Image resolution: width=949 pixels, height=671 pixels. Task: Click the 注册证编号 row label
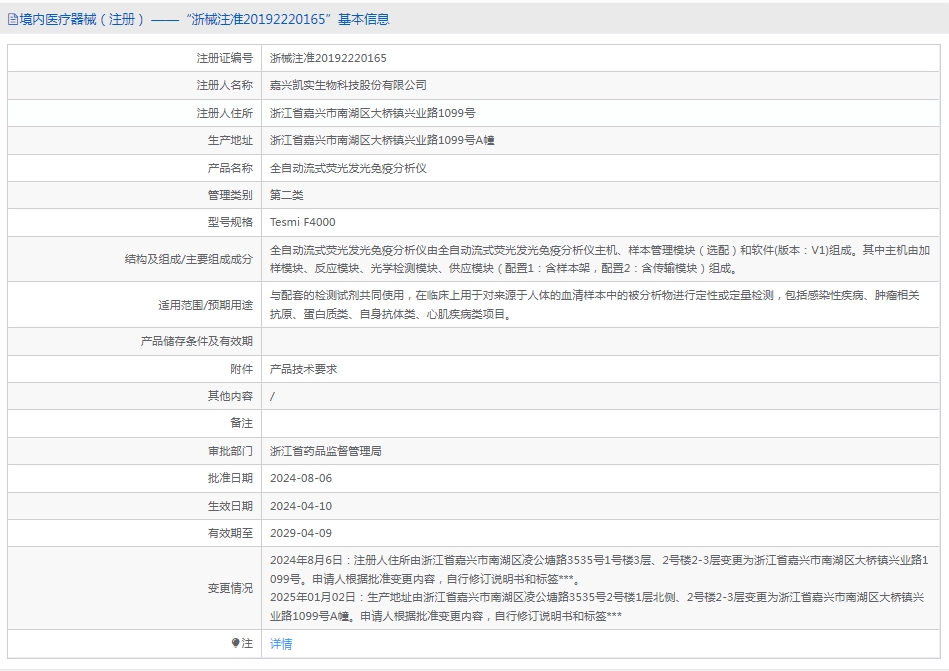click(x=224, y=58)
